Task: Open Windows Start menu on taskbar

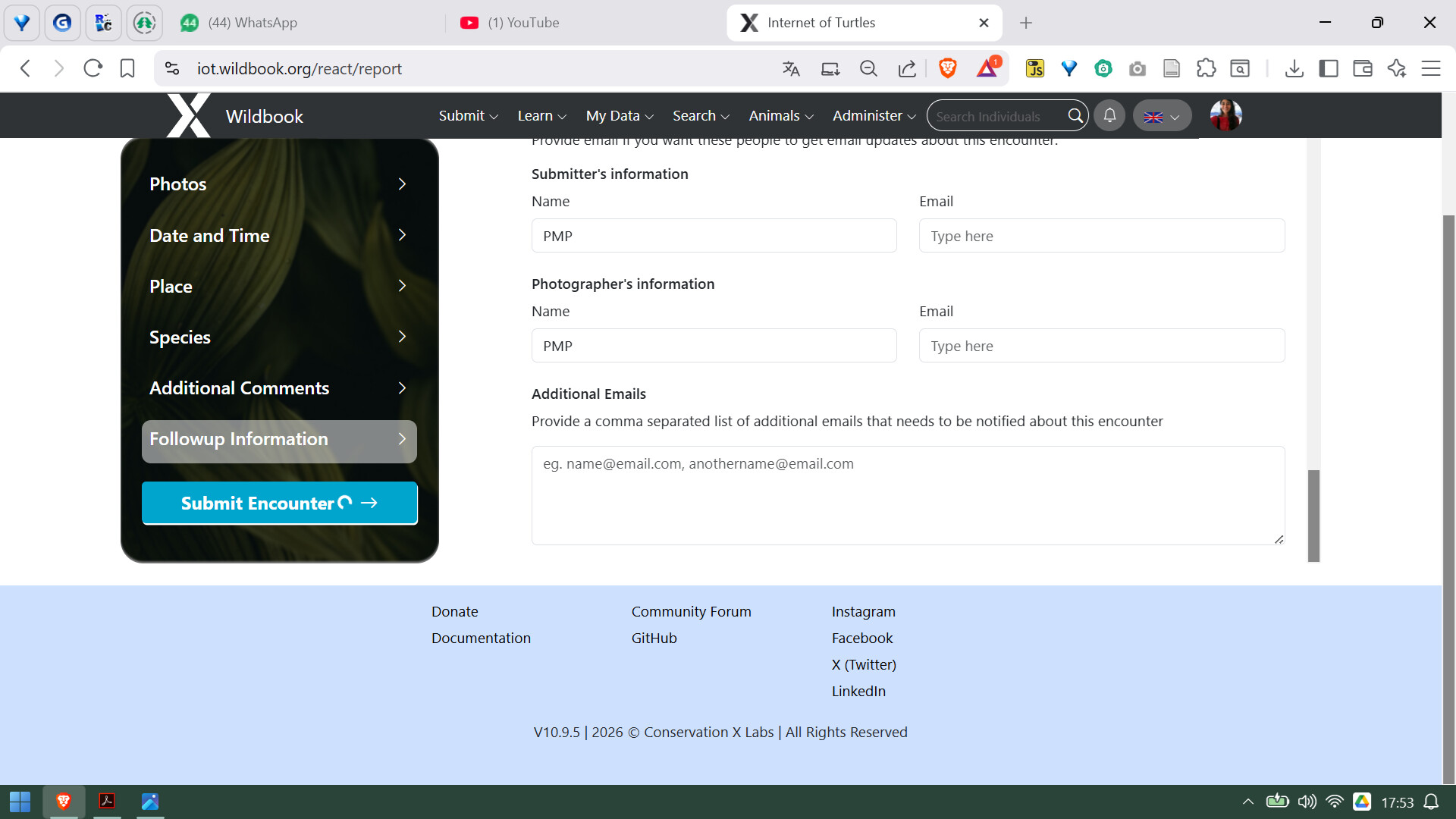Action: pos(20,802)
